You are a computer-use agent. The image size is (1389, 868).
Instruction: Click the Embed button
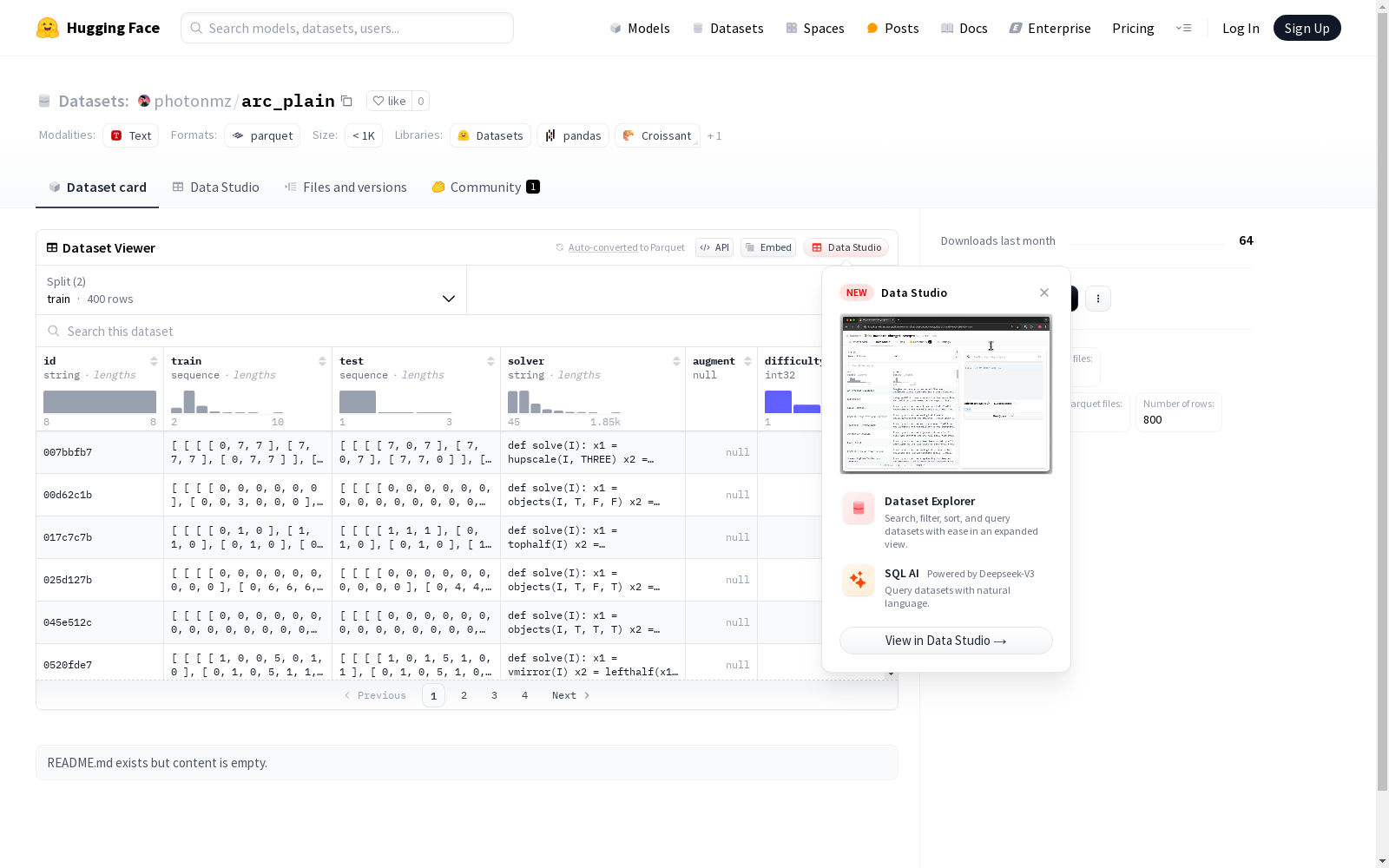768,247
